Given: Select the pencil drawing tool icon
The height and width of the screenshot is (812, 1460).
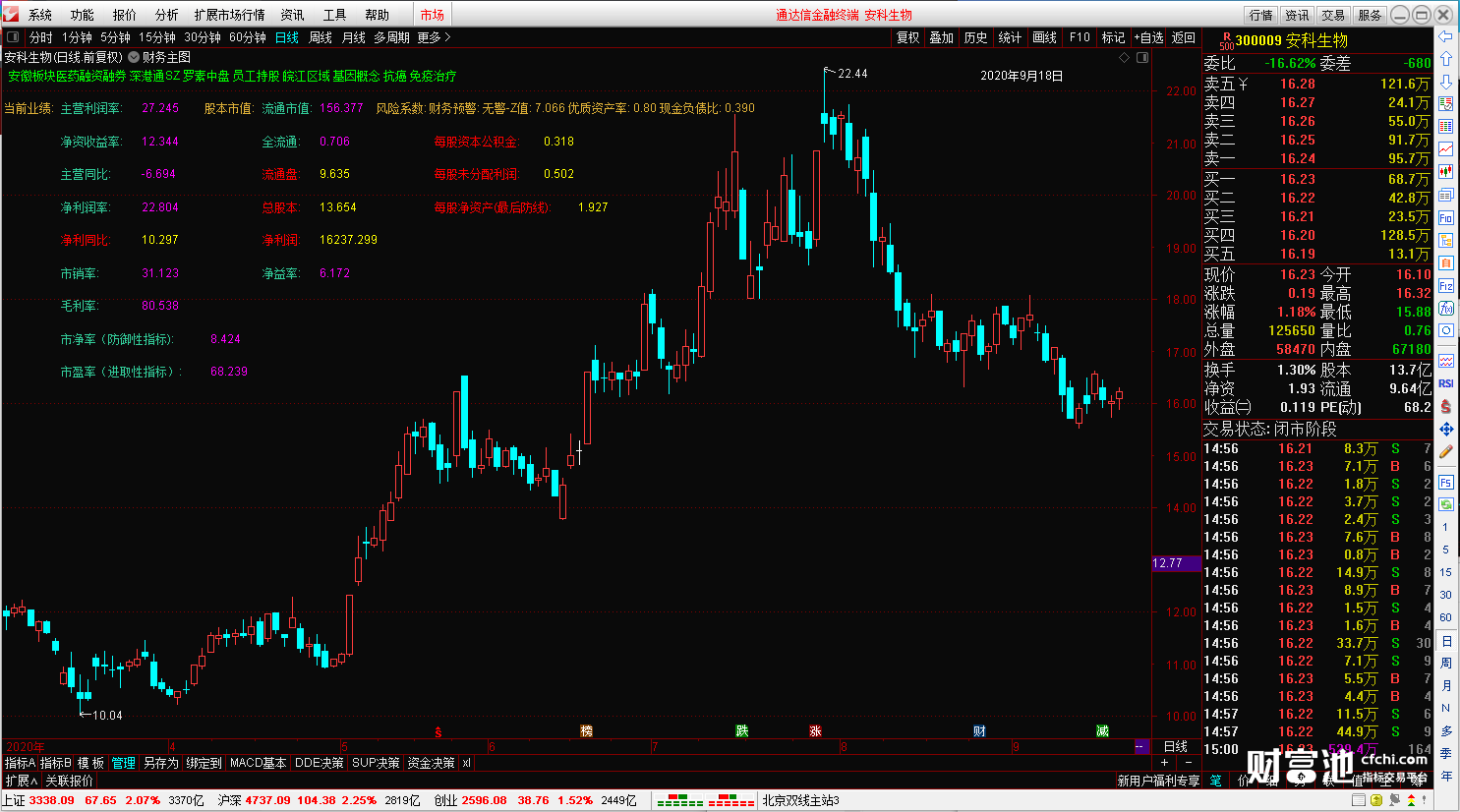Looking at the screenshot, I should pos(1446,451).
